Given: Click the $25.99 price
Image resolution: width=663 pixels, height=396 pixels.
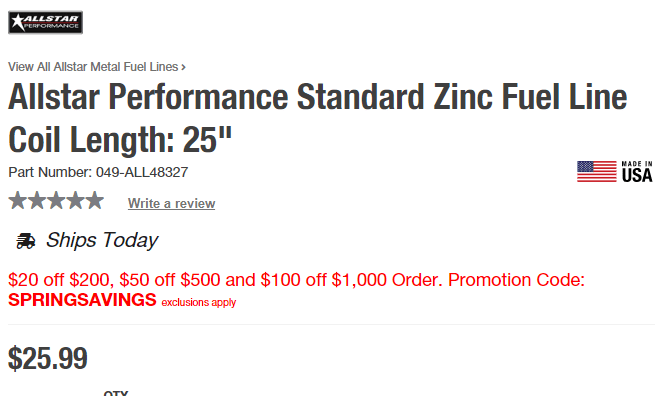Looking at the screenshot, I should click(48, 358).
